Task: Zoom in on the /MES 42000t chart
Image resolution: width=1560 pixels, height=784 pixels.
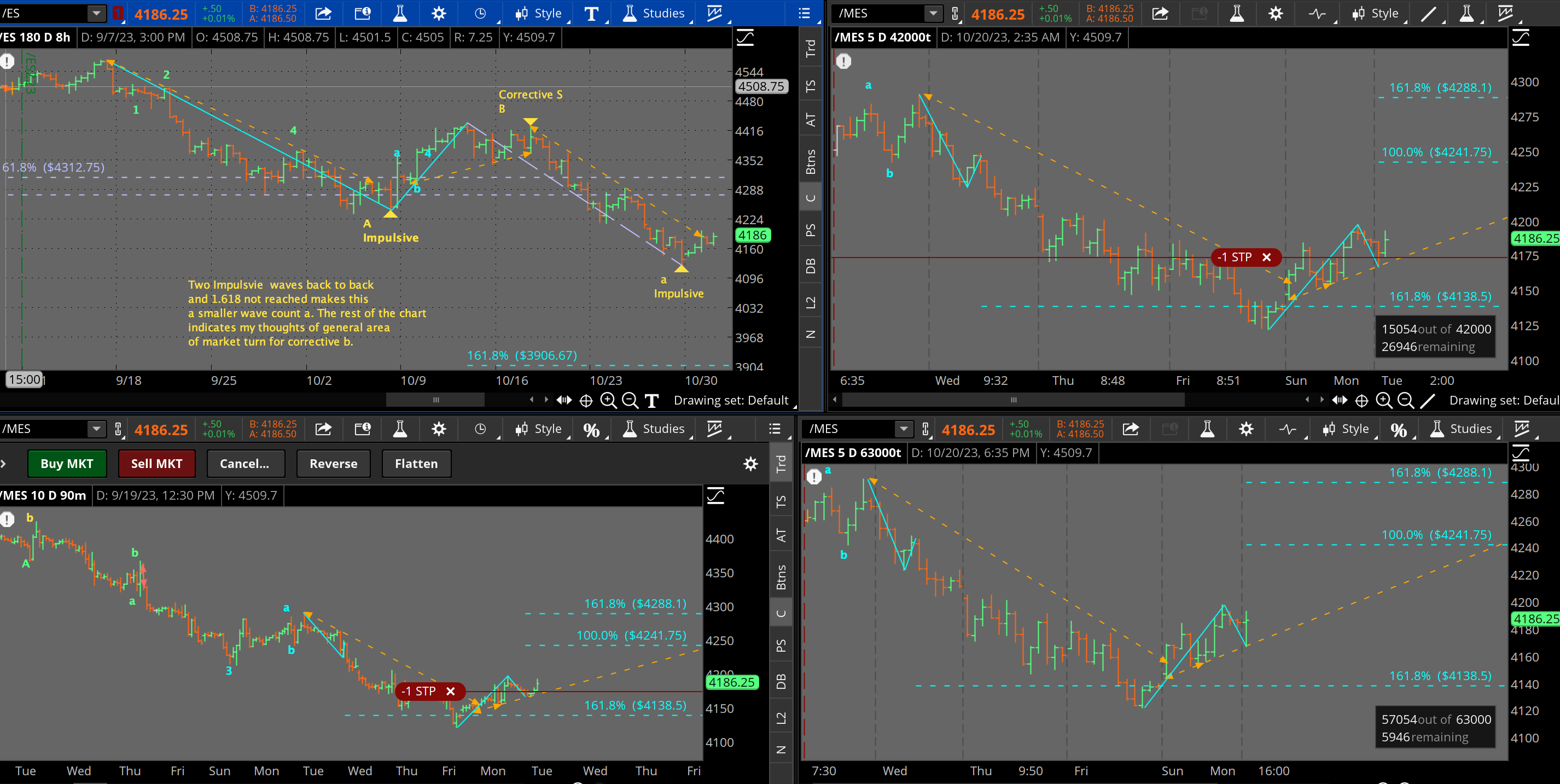Action: point(1384,400)
